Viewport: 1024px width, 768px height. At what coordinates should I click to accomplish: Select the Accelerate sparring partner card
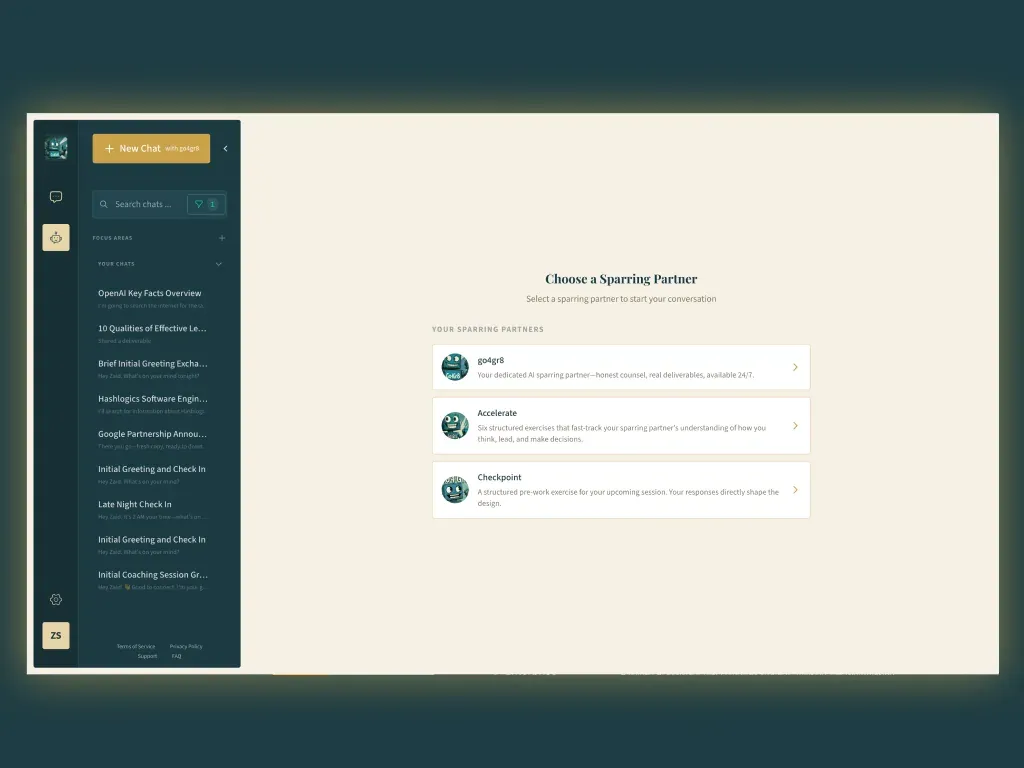click(x=621, y=426)
